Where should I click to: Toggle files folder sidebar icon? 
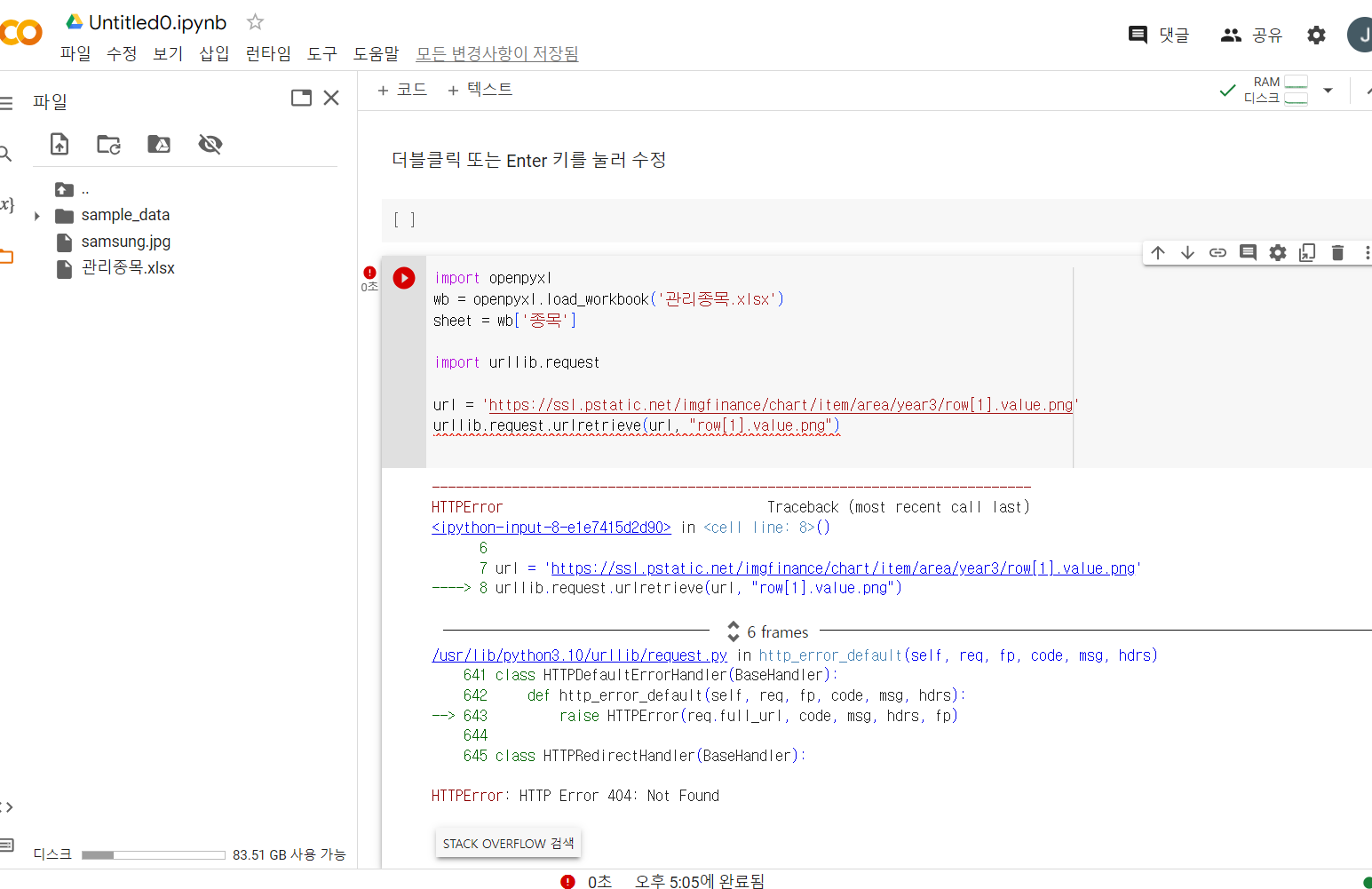tap(6, 257)
